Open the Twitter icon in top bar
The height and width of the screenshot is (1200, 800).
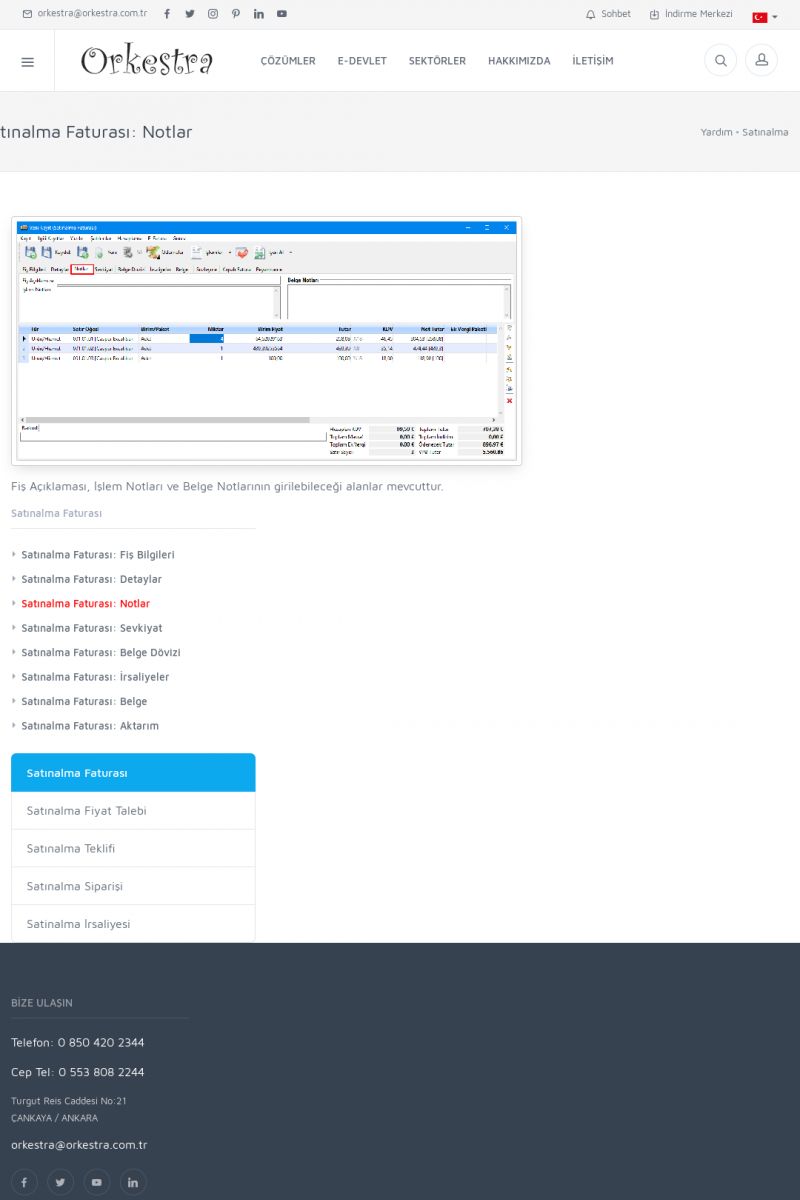coord(190,14)
